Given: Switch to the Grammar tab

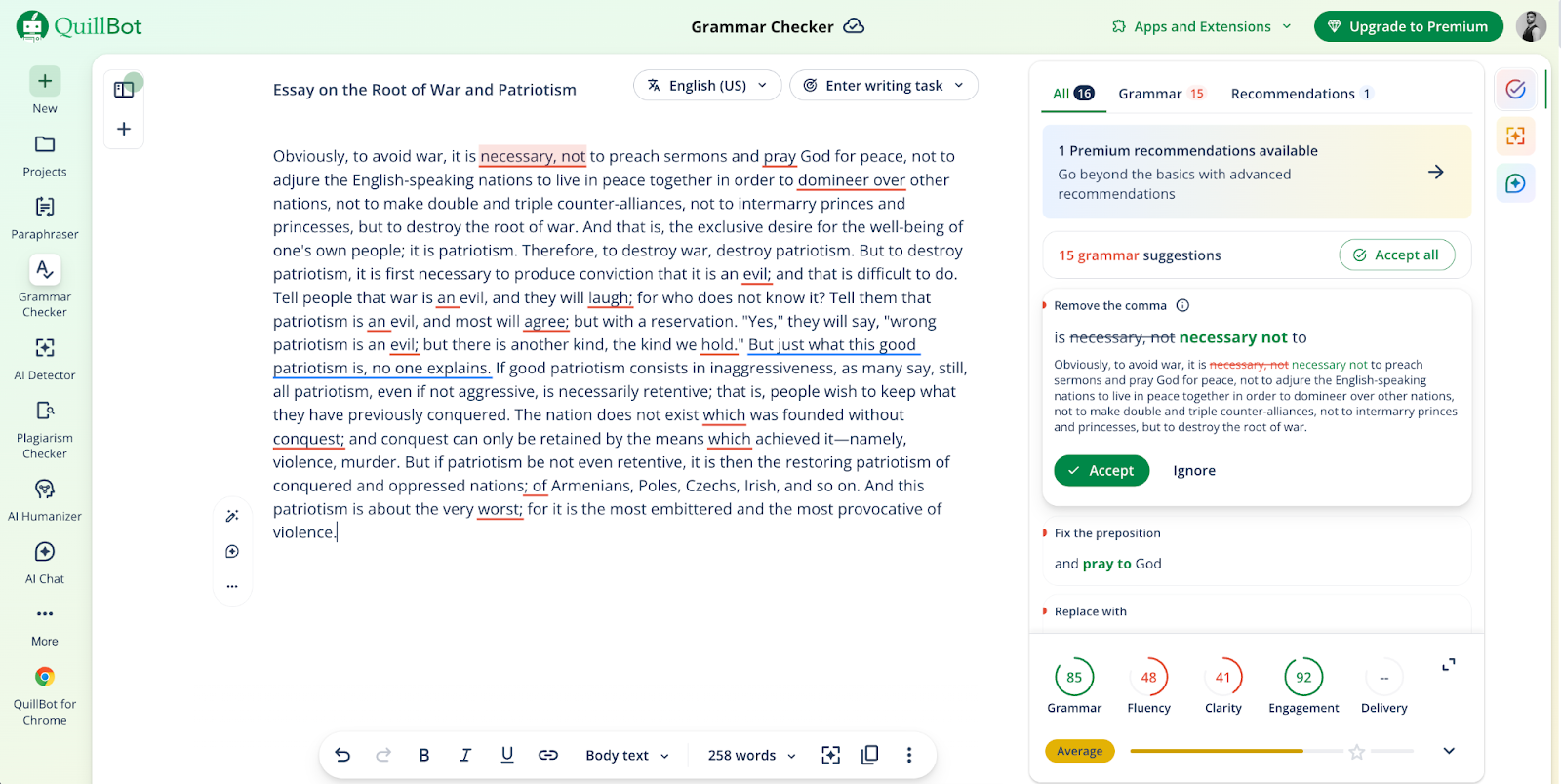Looking at the screenshot, I should click(x=1162, y=94).
